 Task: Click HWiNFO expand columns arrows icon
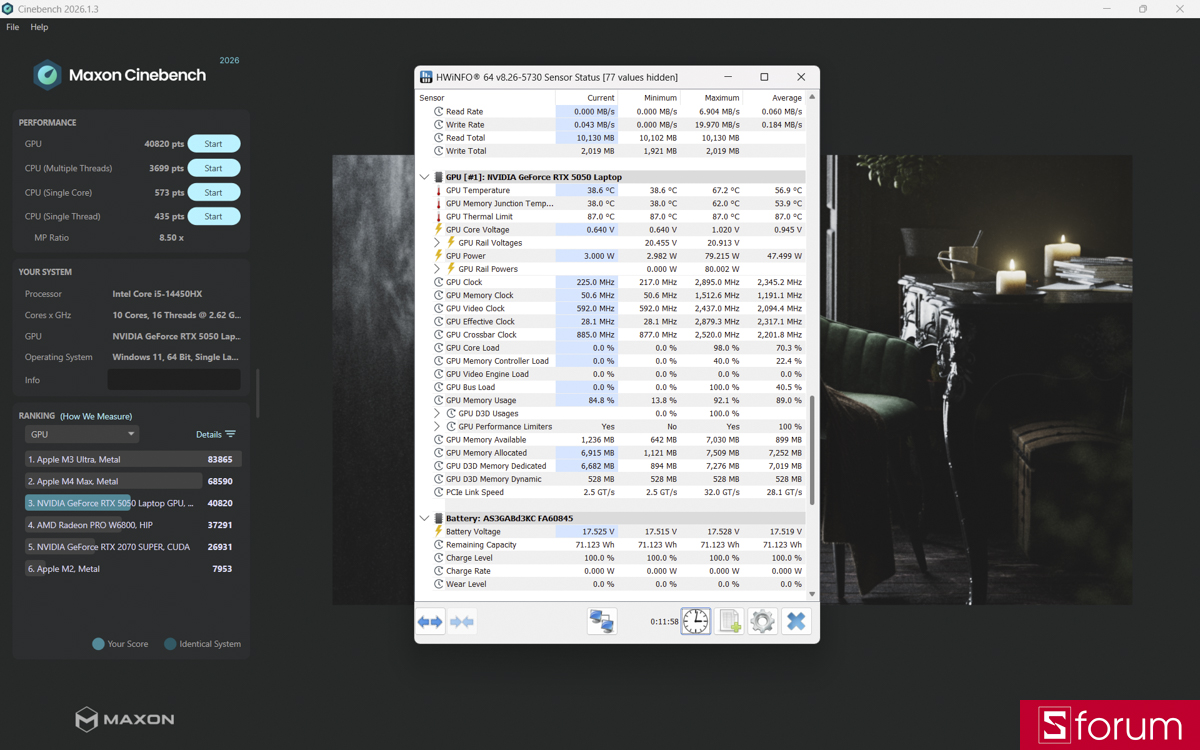point(430,622)
